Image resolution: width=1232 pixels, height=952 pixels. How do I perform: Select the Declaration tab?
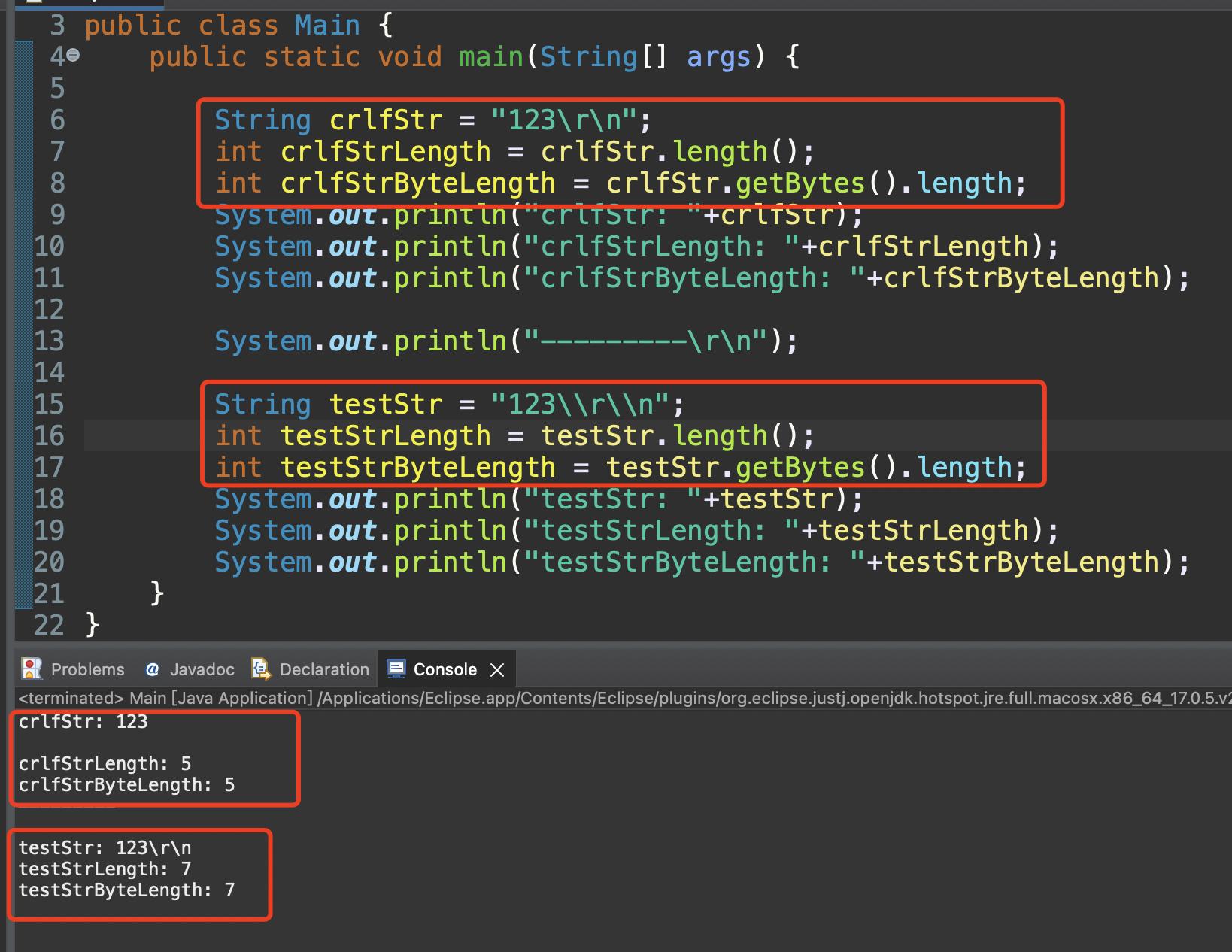pos(323,669)
